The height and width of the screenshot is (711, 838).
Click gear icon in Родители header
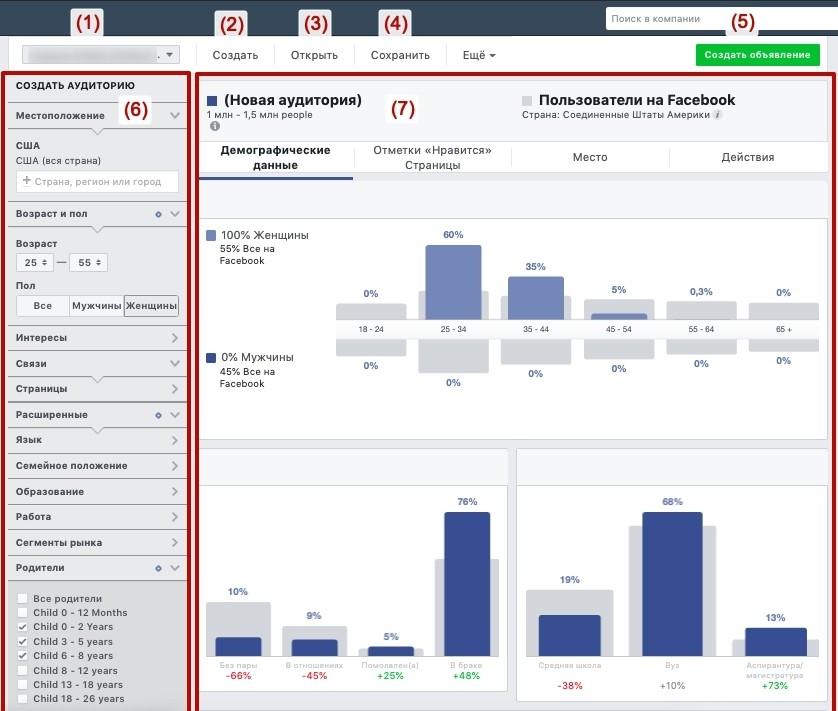point(158,568)
